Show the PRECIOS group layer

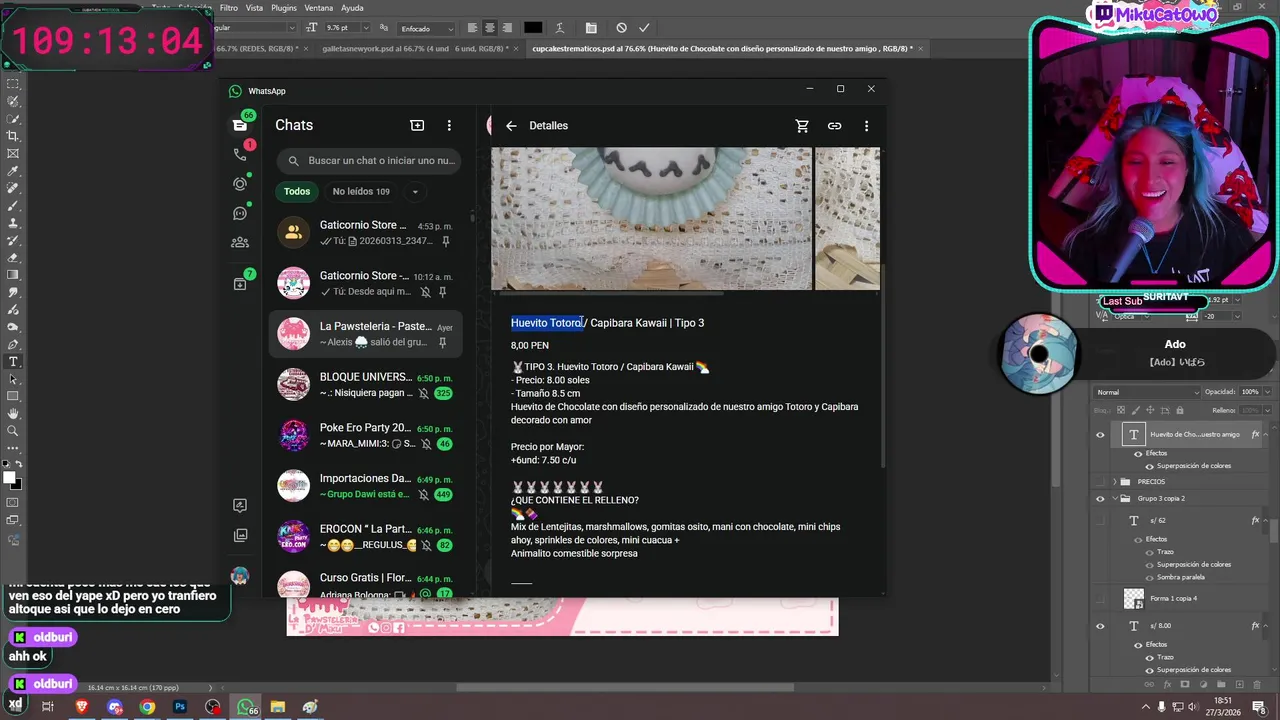click(x=1100, y=482)
